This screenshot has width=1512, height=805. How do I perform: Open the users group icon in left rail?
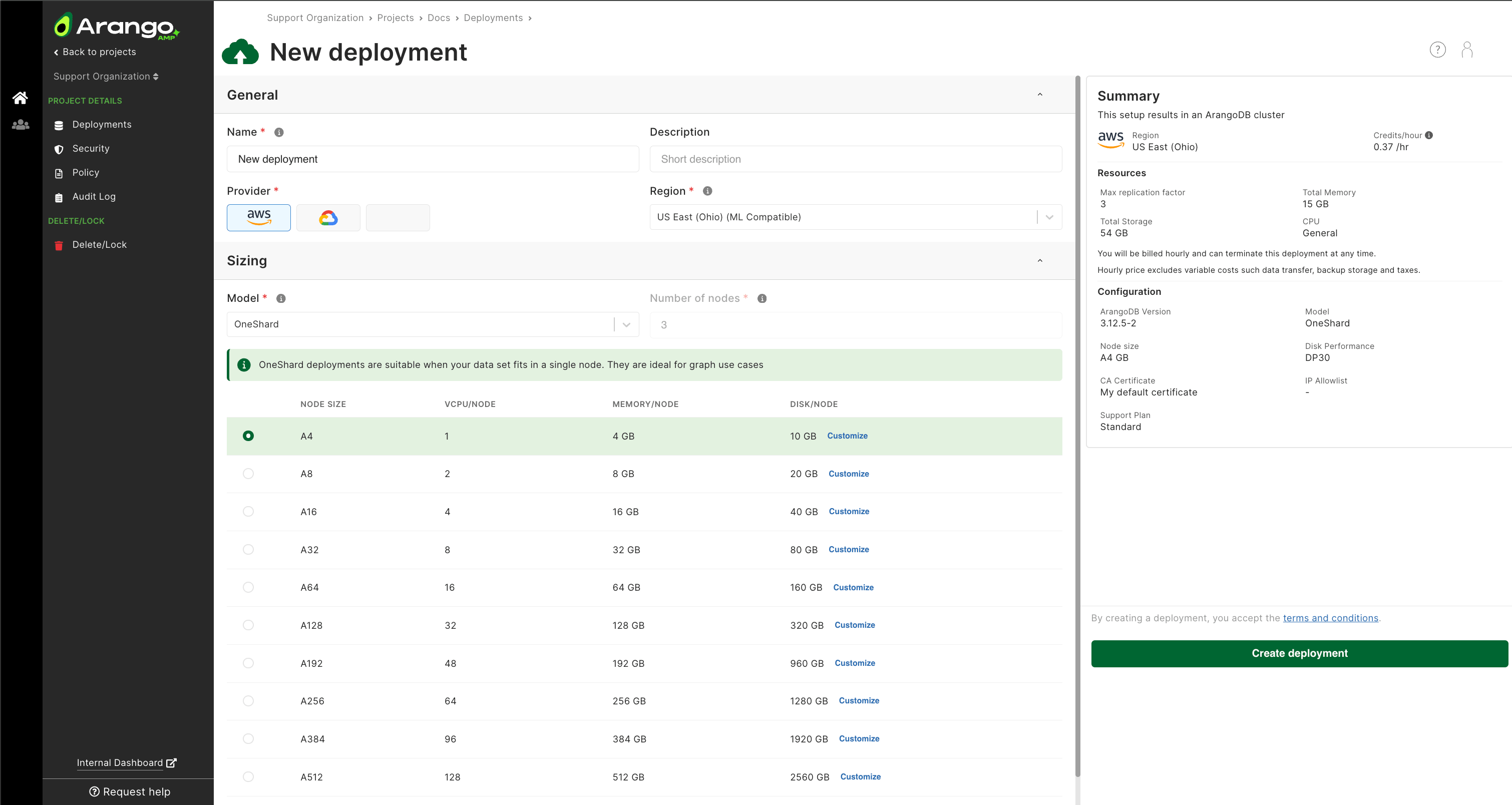pyautogui.click(x=21, y=124)
